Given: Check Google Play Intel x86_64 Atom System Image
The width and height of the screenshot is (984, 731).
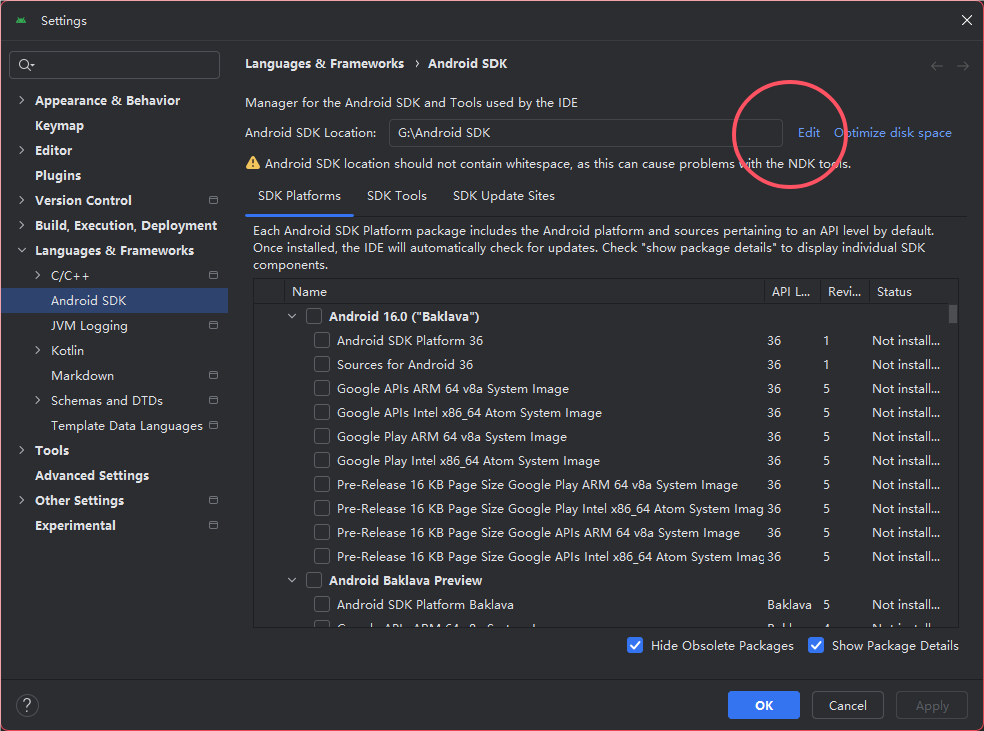Looking at the screenshot, I should coord(322,460).
